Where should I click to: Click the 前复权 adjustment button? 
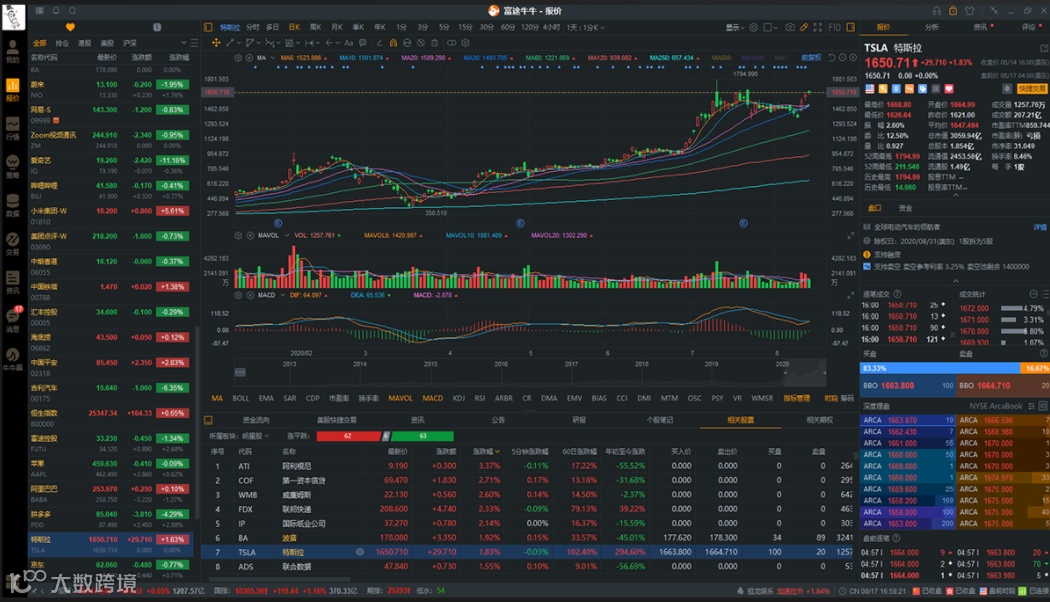coord(811,58)
